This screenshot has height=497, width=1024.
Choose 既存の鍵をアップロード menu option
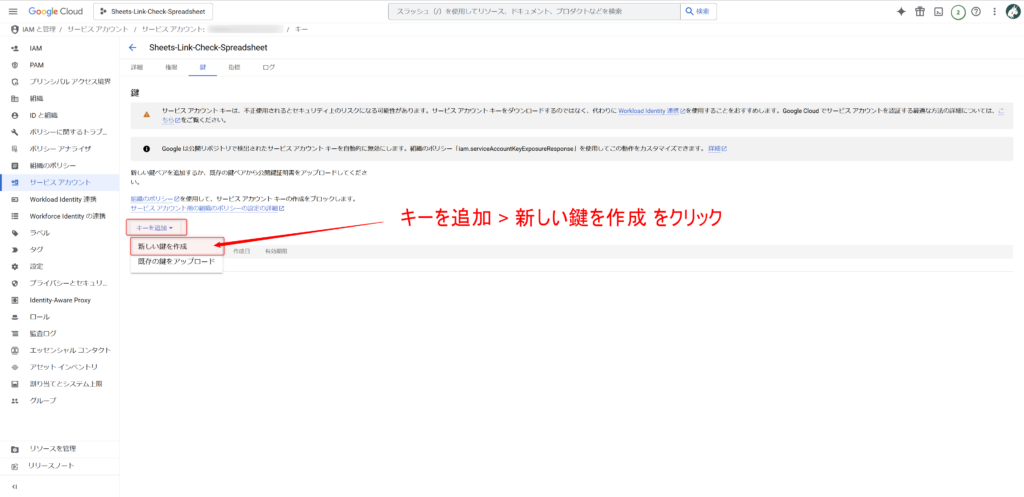[x=176, y=261]
